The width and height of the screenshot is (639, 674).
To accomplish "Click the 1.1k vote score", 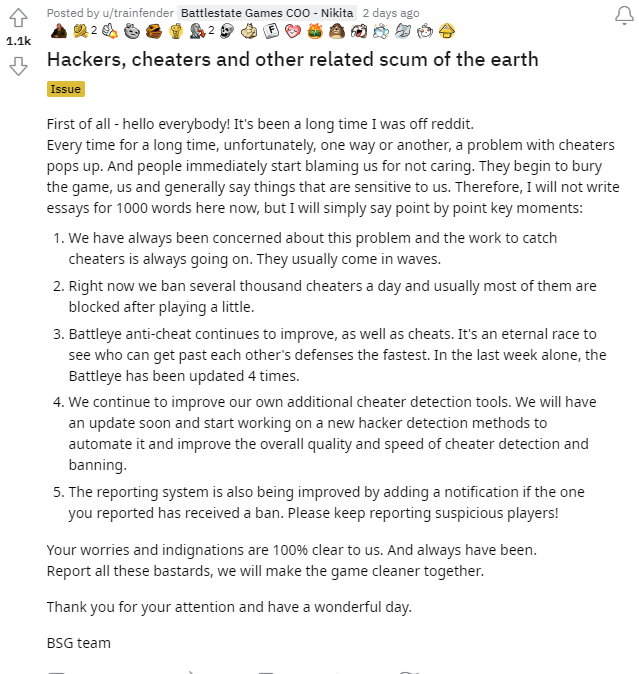I will 18,43.
